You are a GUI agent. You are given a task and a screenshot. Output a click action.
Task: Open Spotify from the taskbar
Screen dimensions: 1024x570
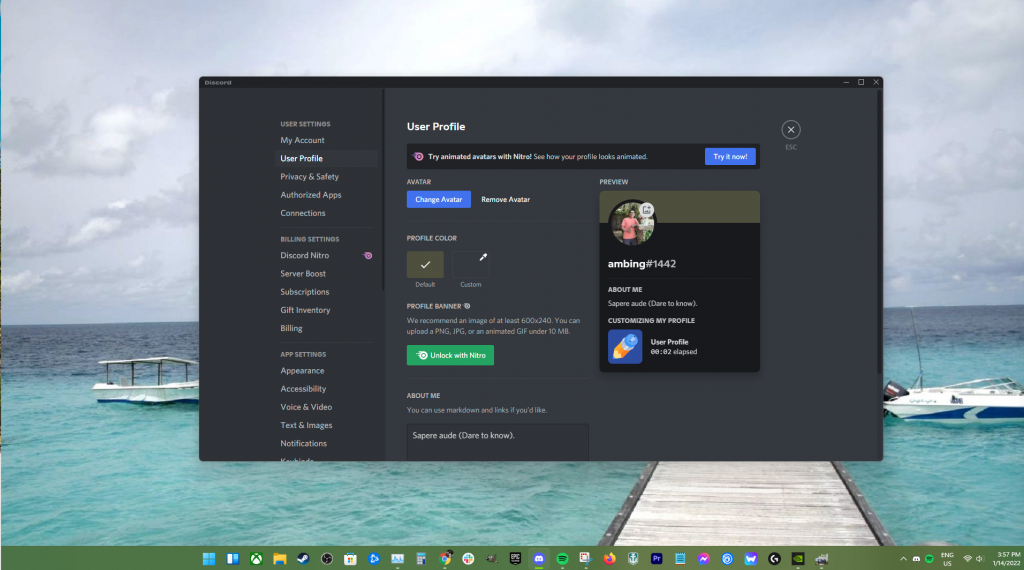tap(562, 558)
